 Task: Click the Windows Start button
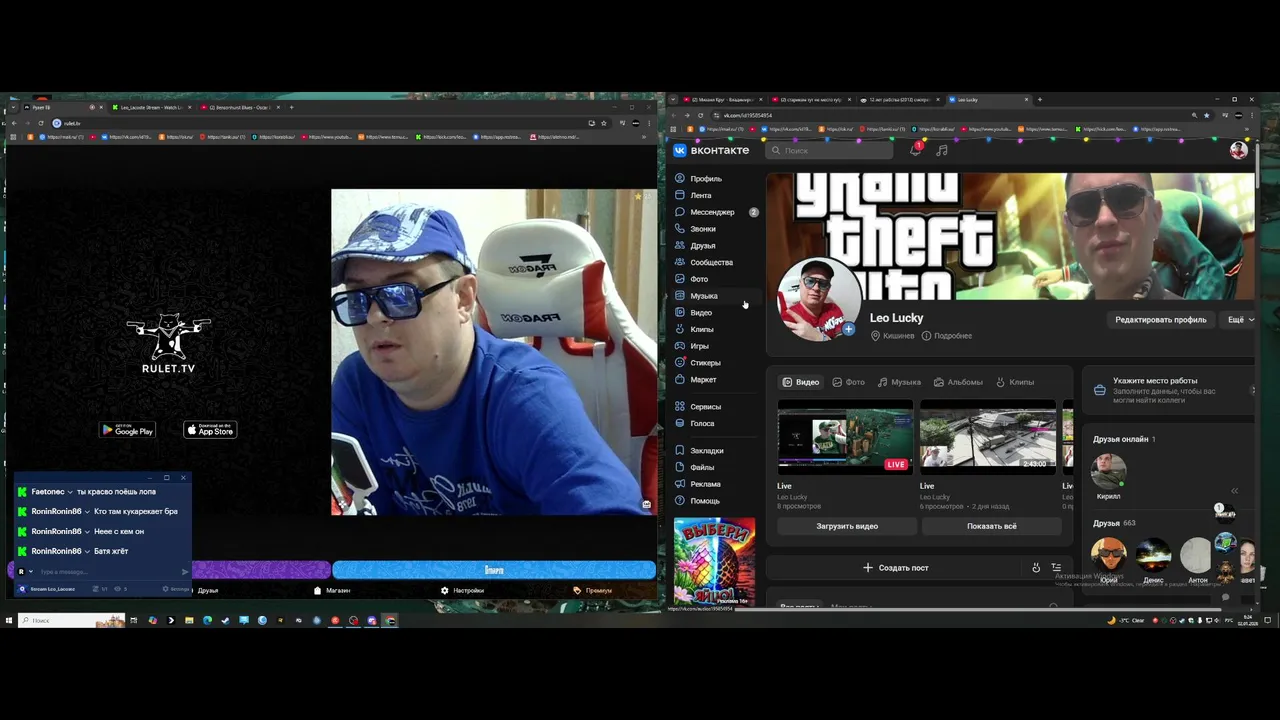(x=9, y=620)
